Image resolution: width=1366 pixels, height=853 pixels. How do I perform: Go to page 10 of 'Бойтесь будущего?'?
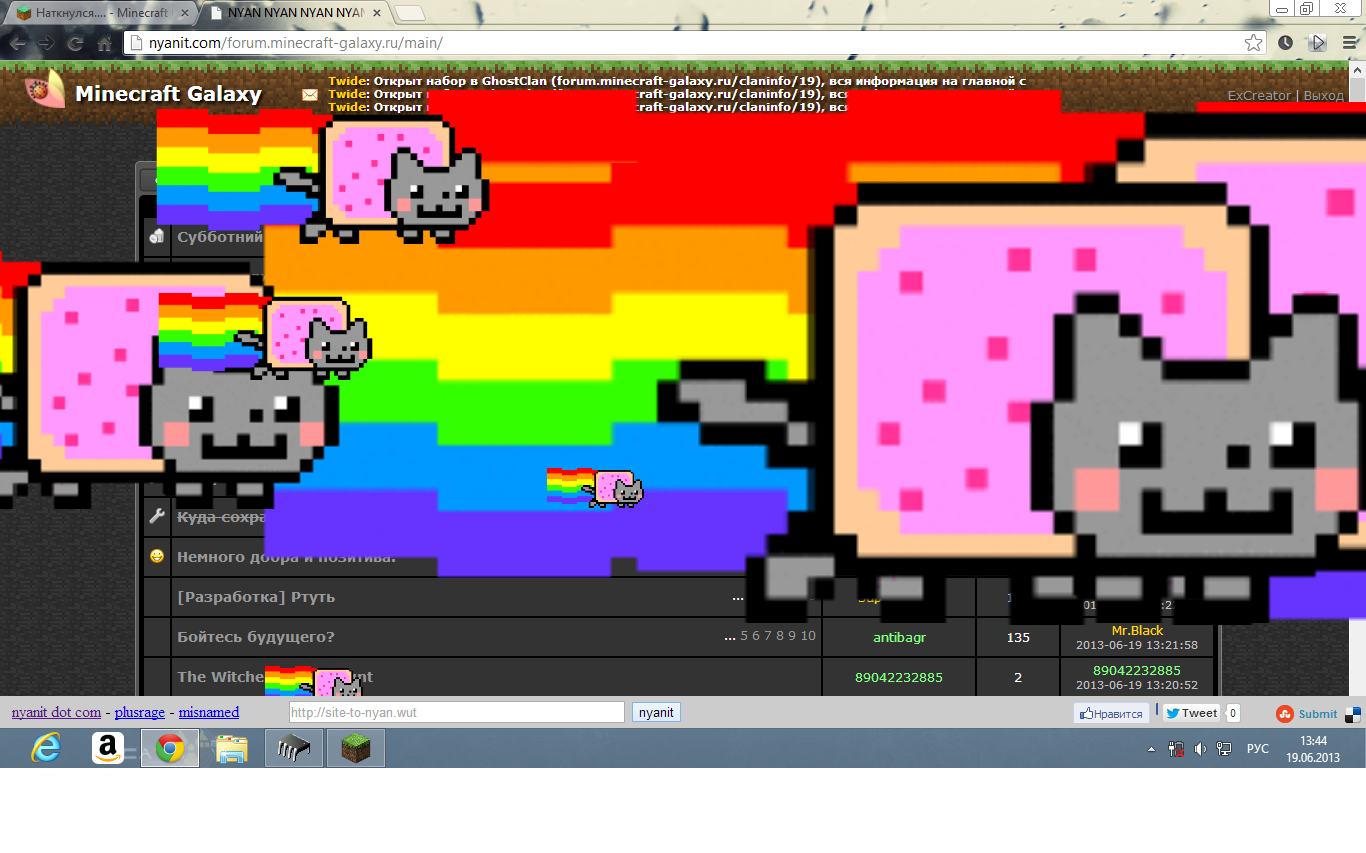(x=808, y=636)
